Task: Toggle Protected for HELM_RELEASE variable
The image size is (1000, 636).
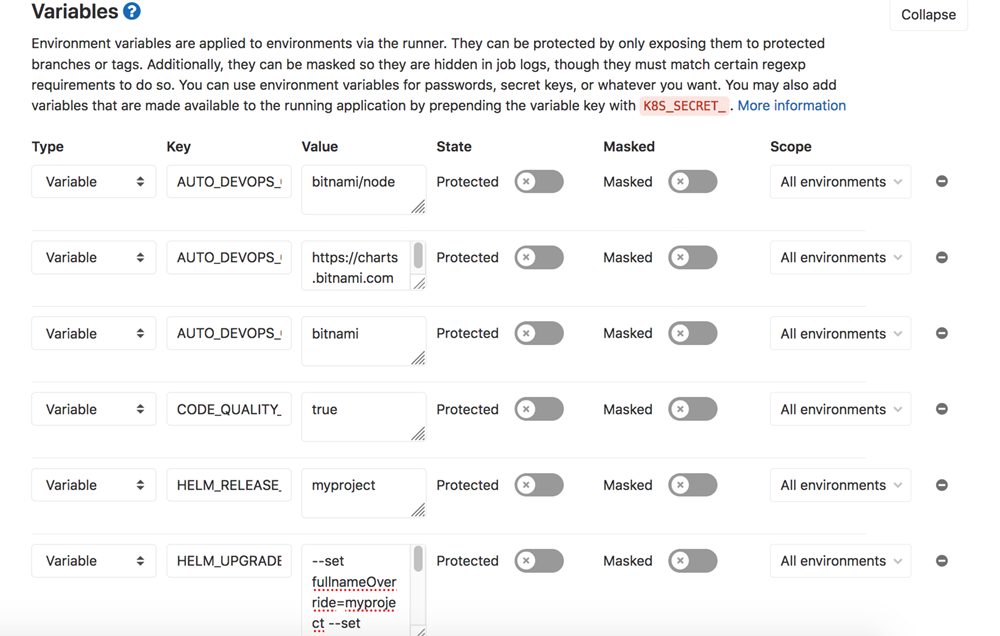Action: pyautogui.click(x=539, y=486)
